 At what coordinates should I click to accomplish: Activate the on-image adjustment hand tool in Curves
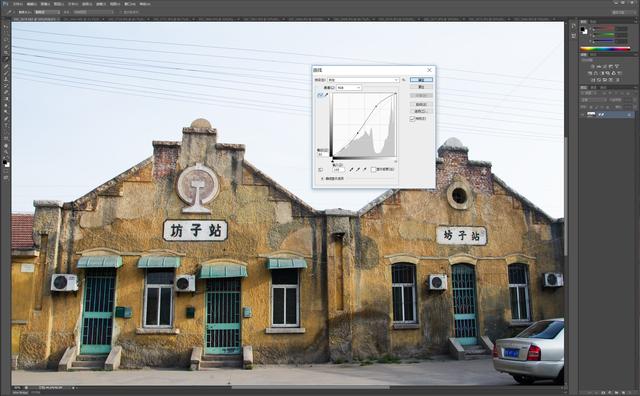[320, 169]
